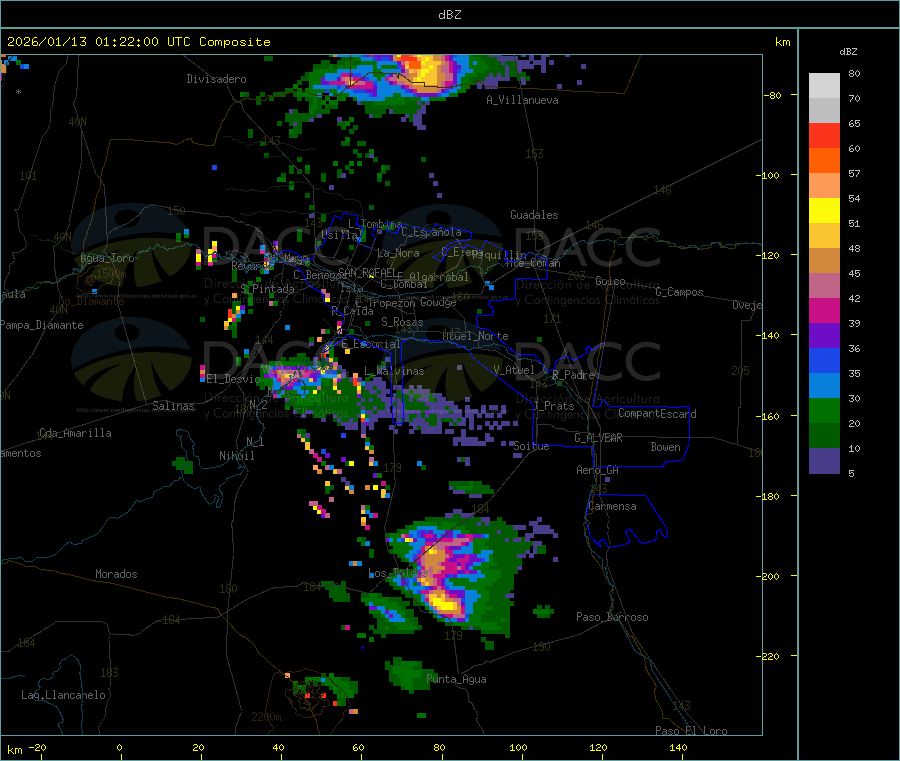Click the 'dBZ' title at top
900x761 pixels.
(449, 15)
